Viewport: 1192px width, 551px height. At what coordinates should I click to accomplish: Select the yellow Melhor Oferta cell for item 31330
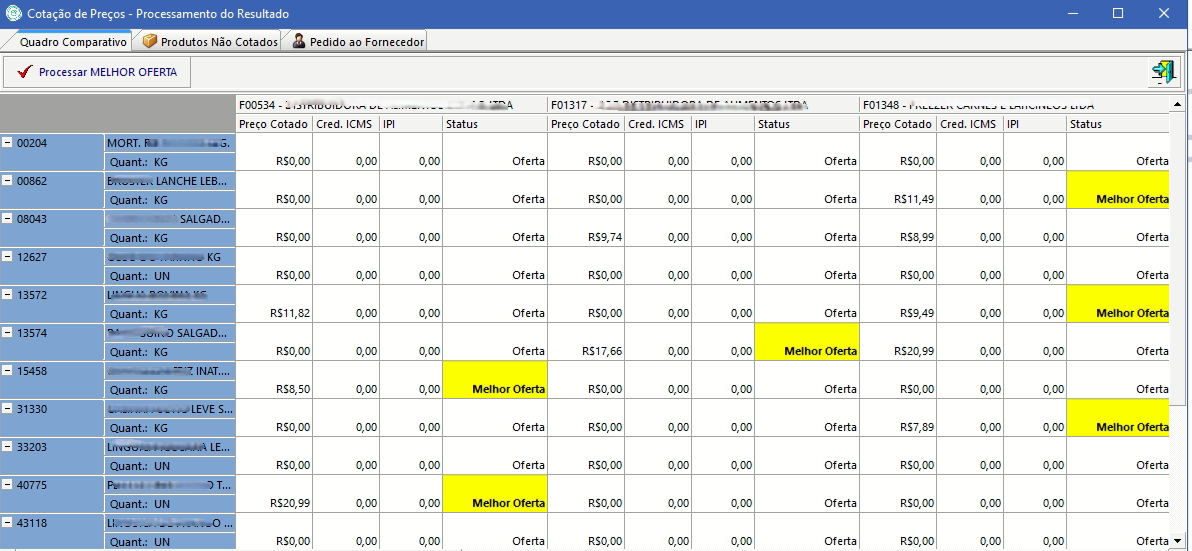(x=1118, y=418)
